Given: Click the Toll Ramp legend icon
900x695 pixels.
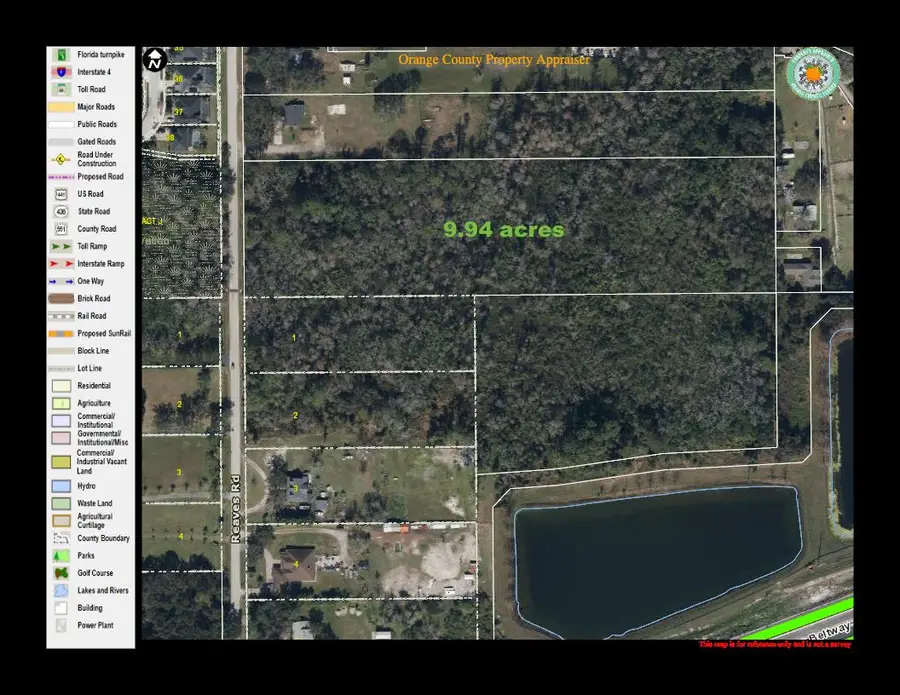Looking at the screenshot, I should coord(60,246).
